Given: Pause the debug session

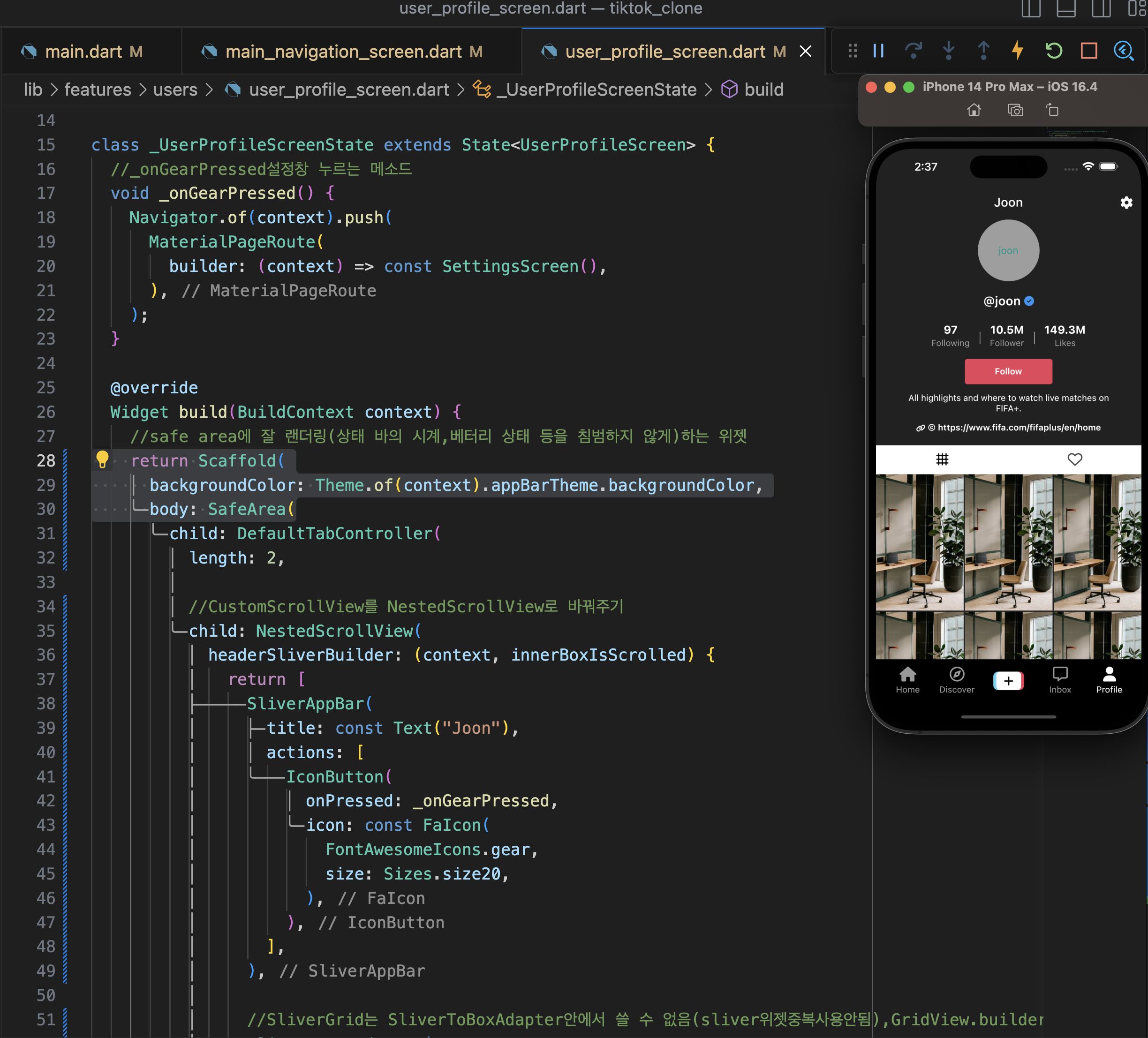Looking at the screenshot, I should [879, 51].
